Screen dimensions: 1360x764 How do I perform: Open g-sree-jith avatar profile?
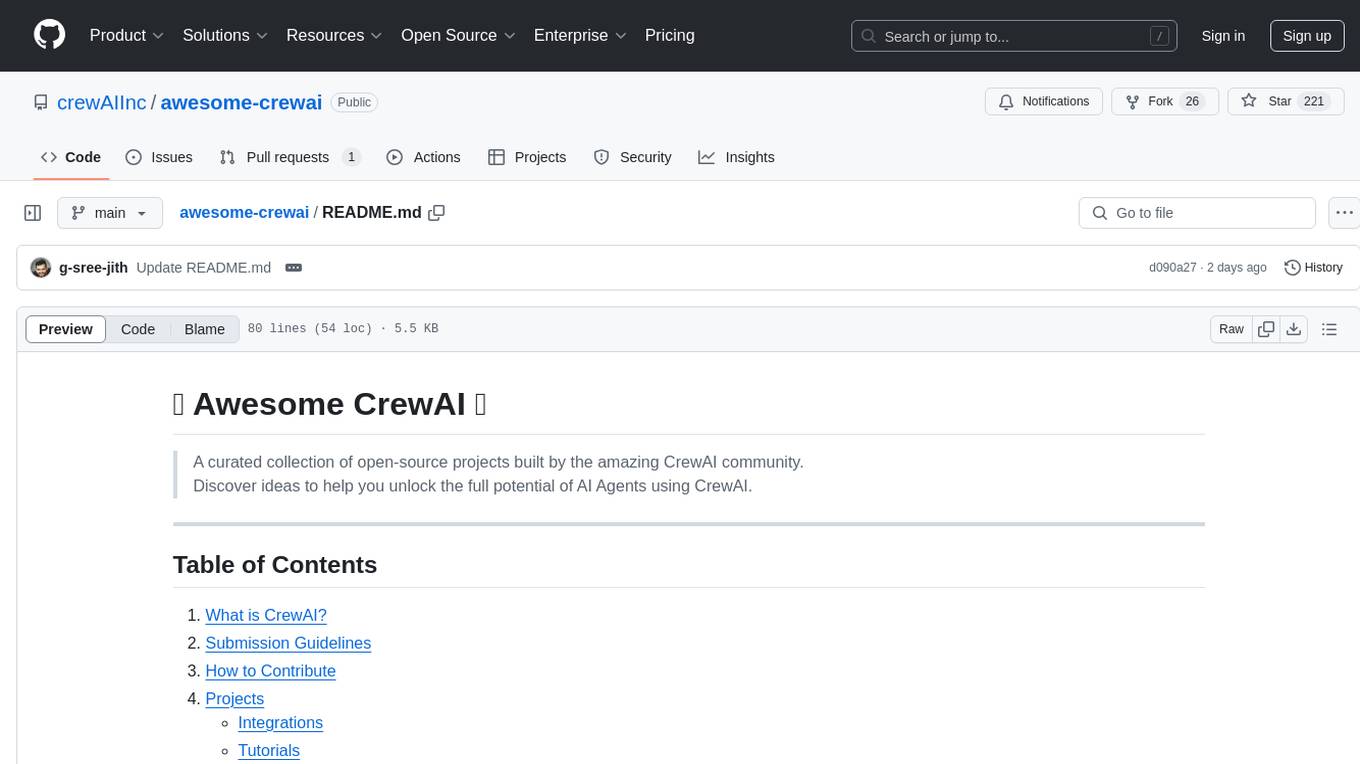click(x=41, y=268)
